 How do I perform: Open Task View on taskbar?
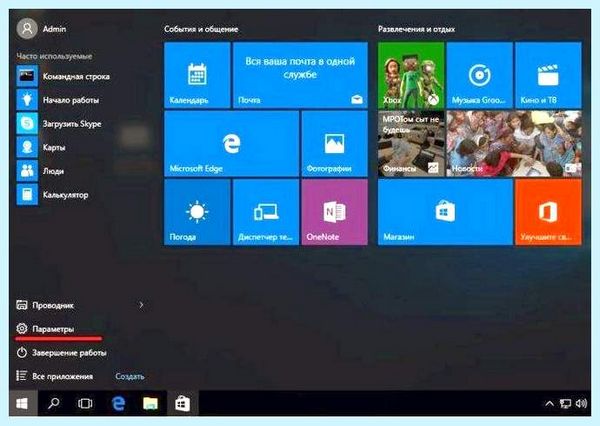click(x=85, y=403)
